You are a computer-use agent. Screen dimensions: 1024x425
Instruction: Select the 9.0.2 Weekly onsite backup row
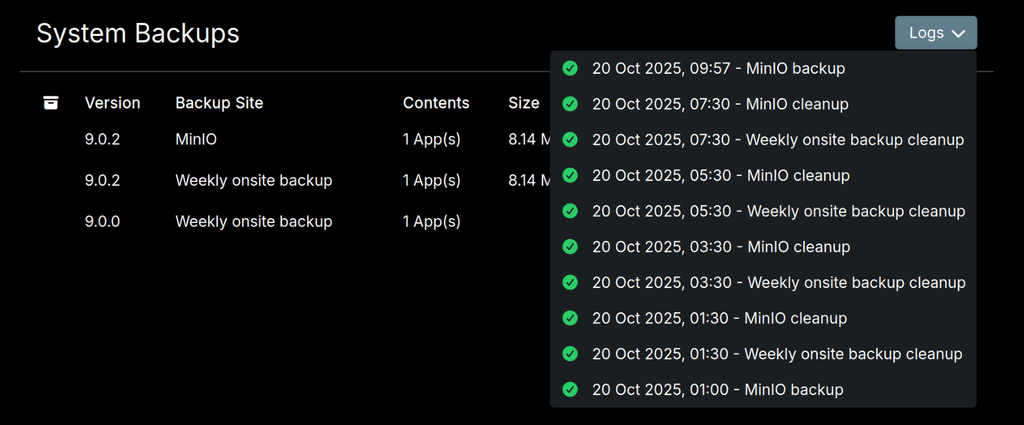point(253,181)
